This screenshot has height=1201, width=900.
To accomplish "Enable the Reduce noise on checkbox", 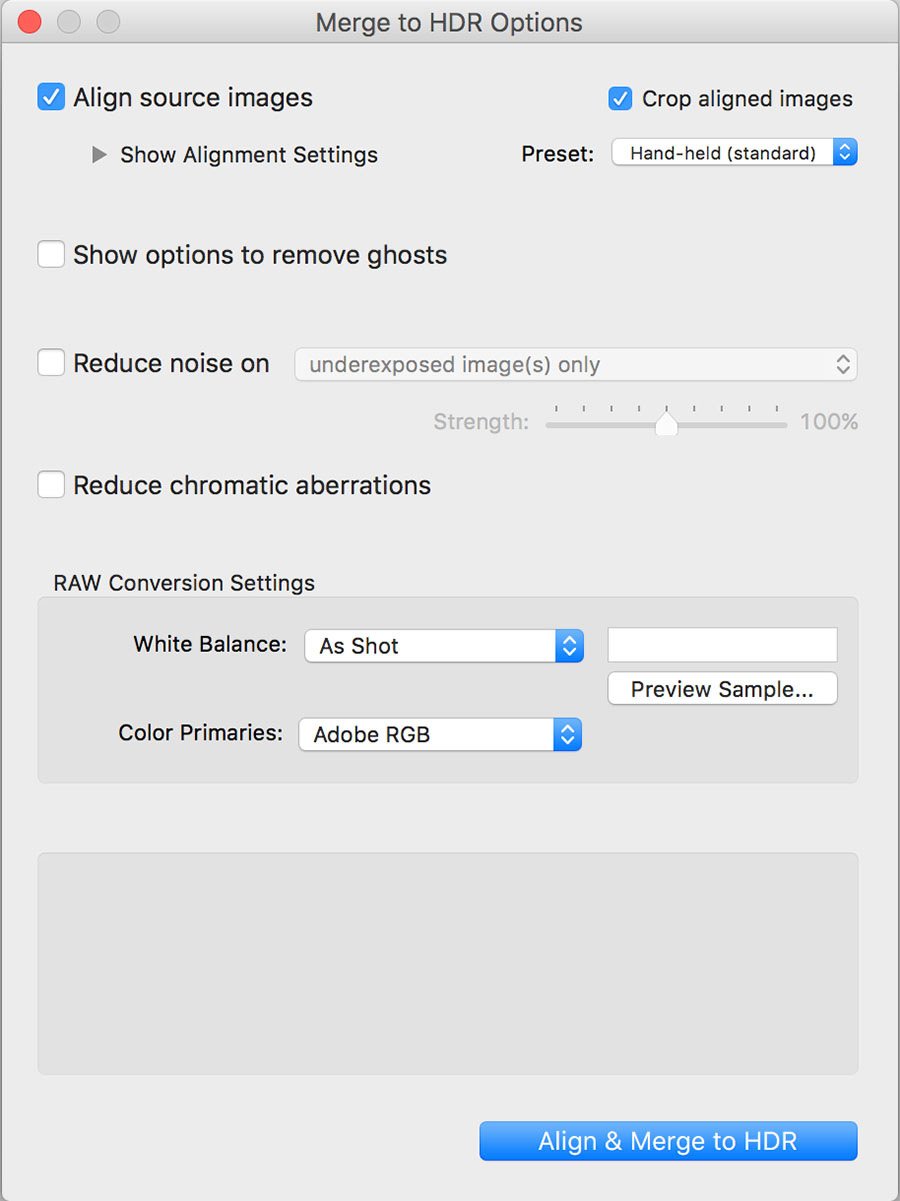I will 50,362.
